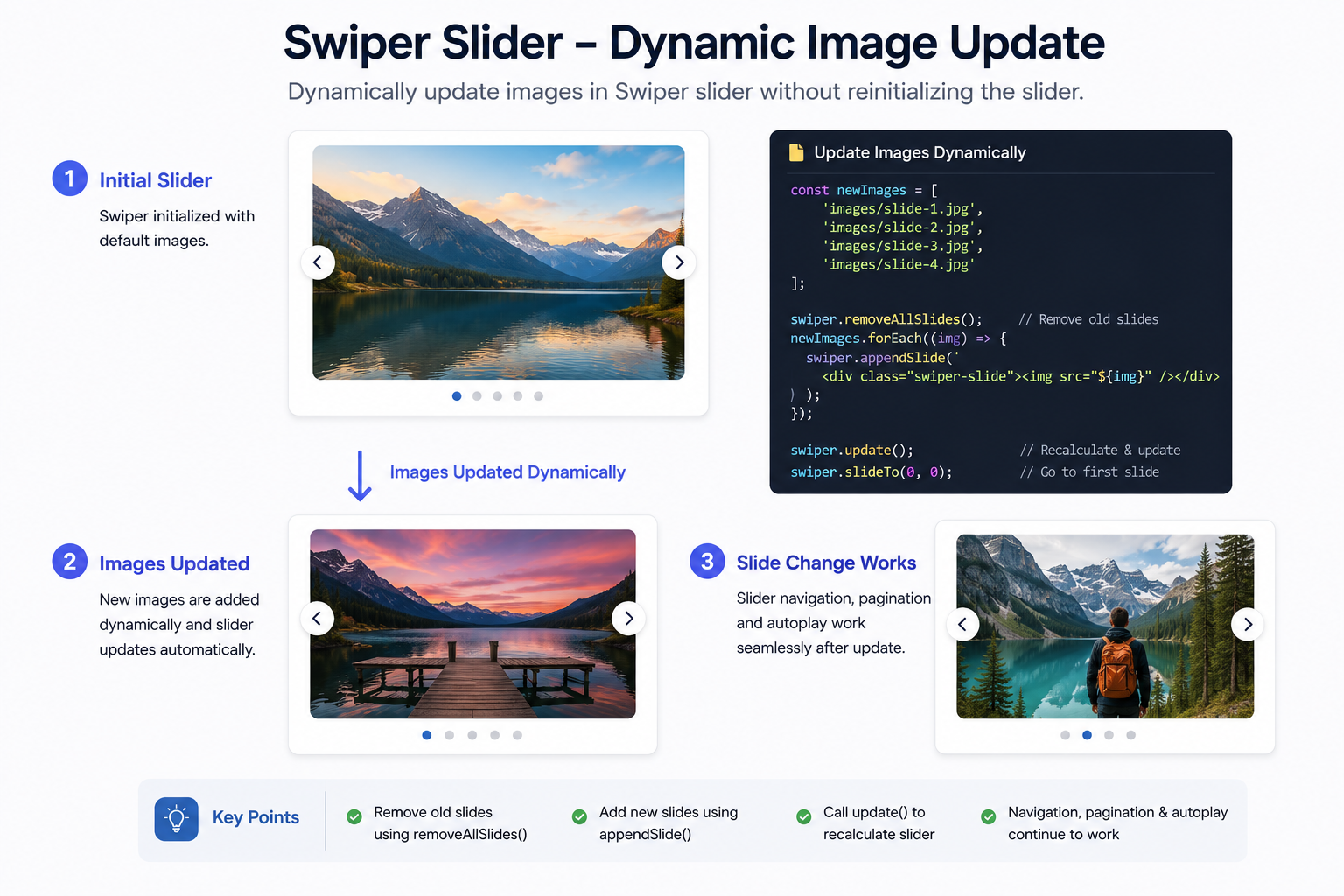Click 'Add new slides using appendSlide()' key point

click(x=668, y=823)
